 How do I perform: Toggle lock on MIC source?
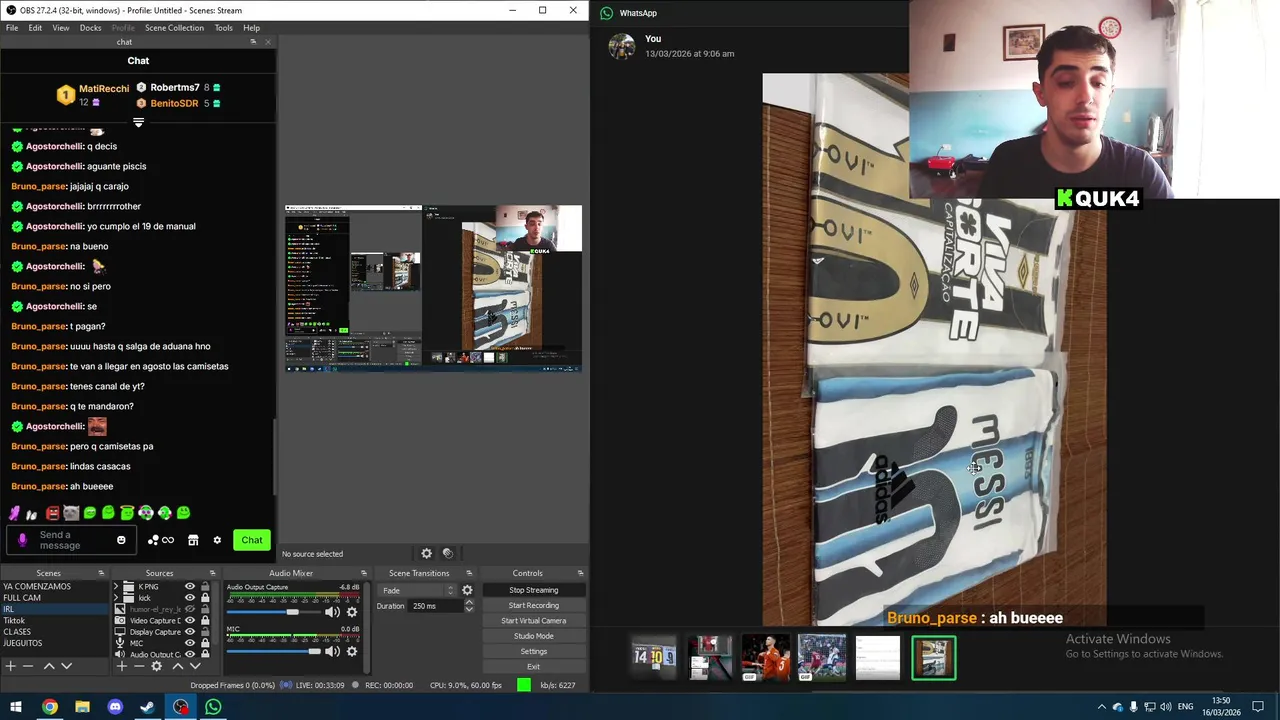(x=205, y=643)
